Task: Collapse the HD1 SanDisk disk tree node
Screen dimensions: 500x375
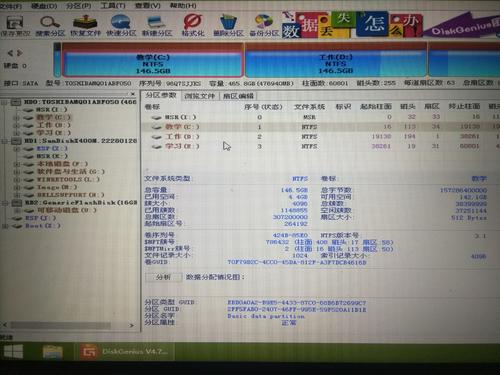Action: pyautogui.click(x=4, y=141)
